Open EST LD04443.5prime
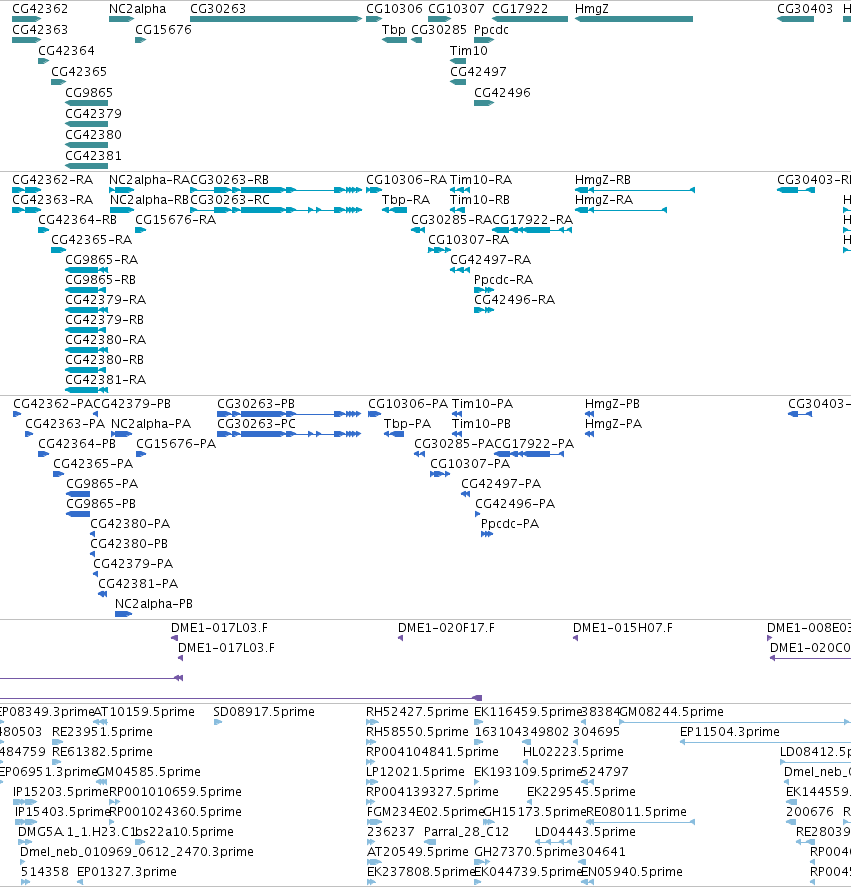The width and height of the screenshot is (851, 887). tap(585, 832)
